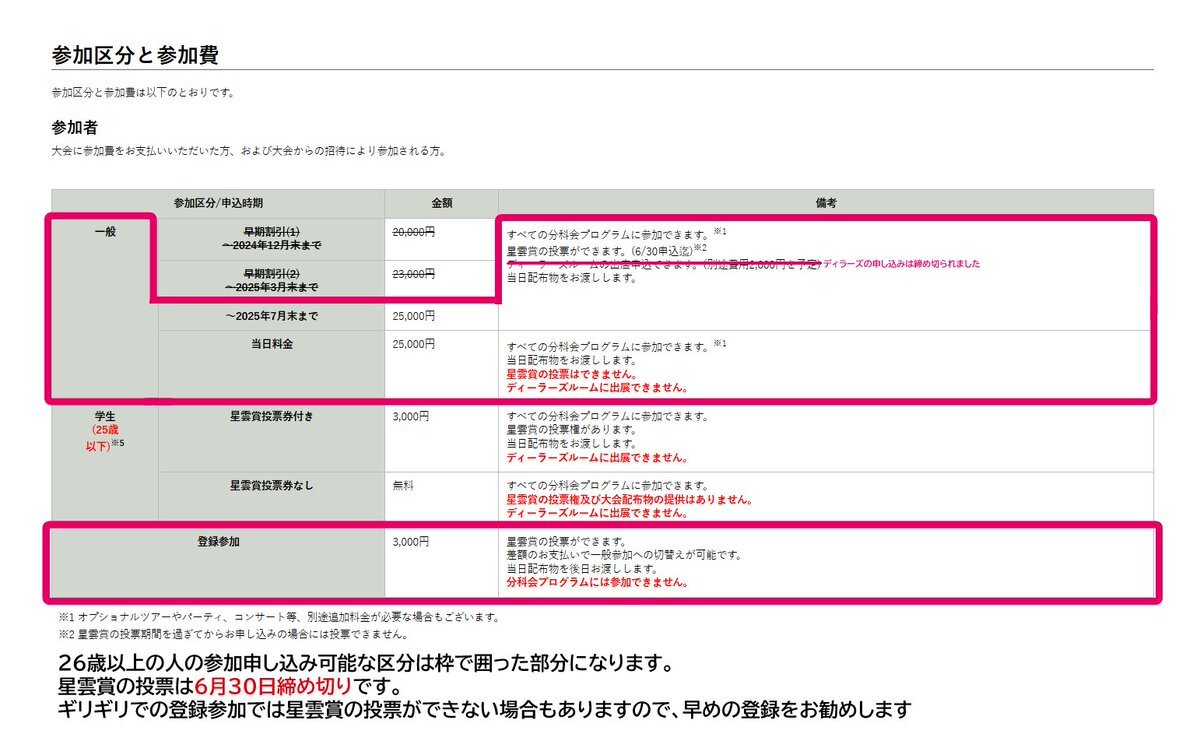Viewport: 1200px width, 741px height.
Task: Click the pink ディーラーズの申し込みは締め切られました notice
Action: (902, 264)
